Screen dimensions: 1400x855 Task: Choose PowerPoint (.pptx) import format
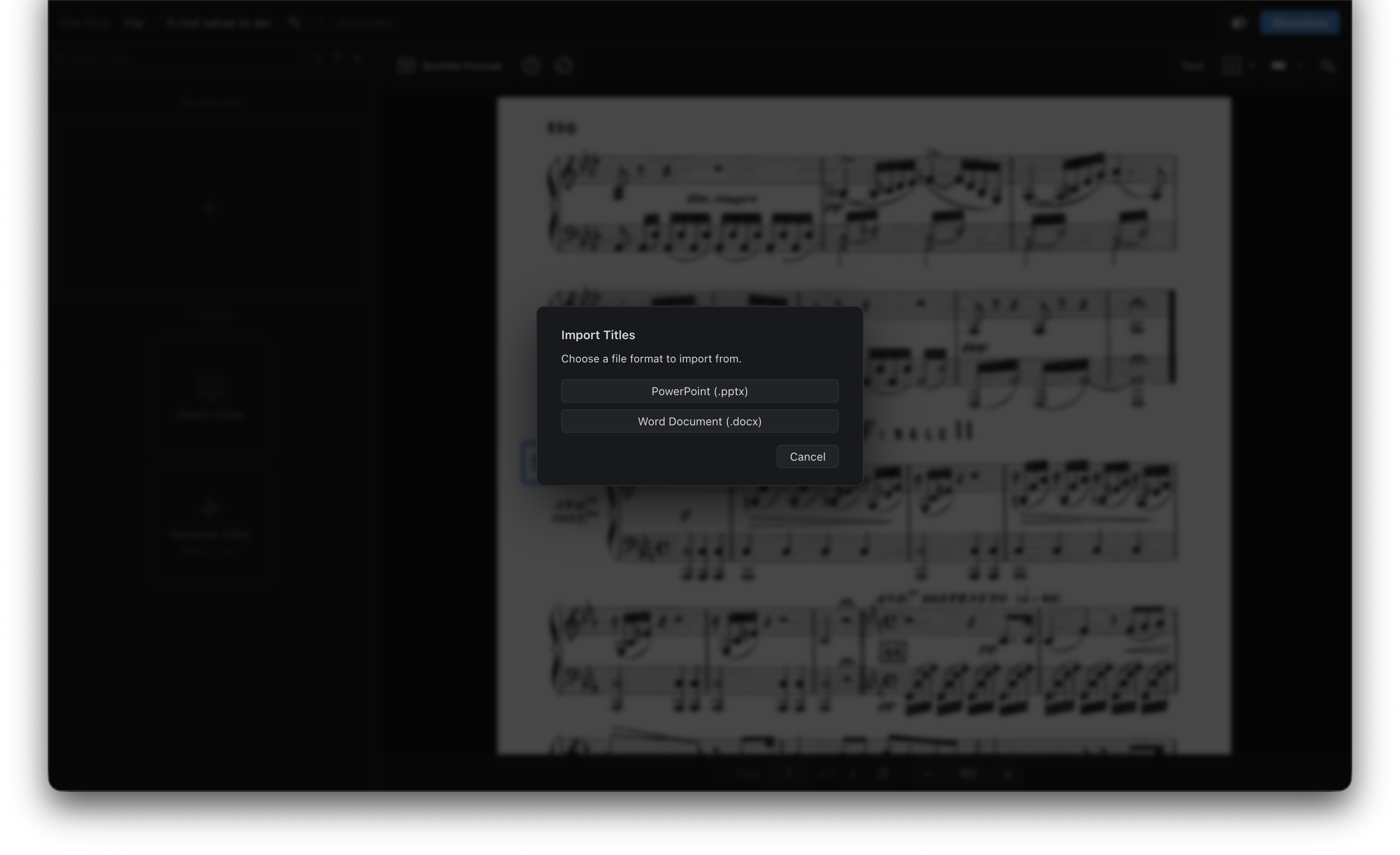700,391
